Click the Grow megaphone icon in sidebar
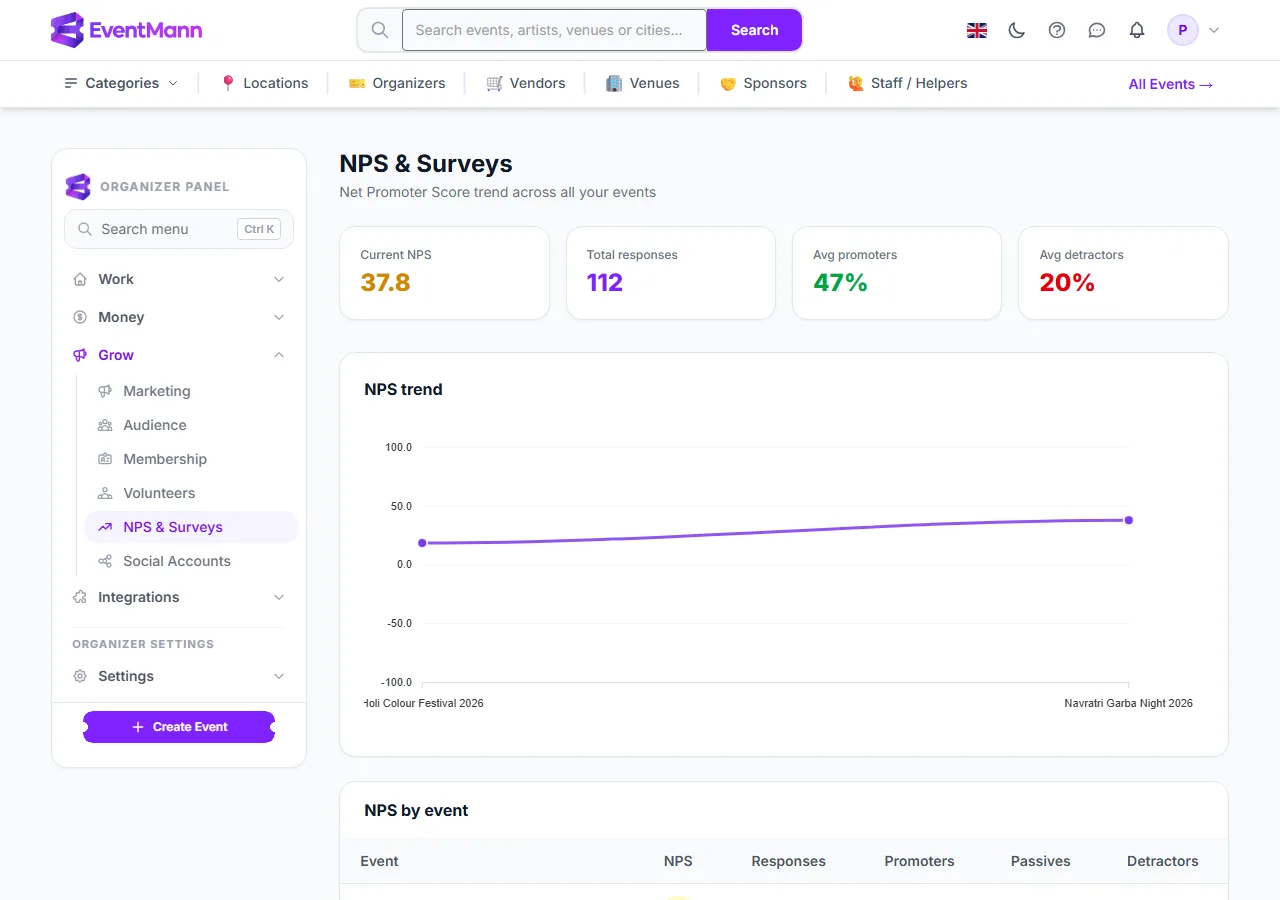1280x900 pixels. [x=80, y=355]
